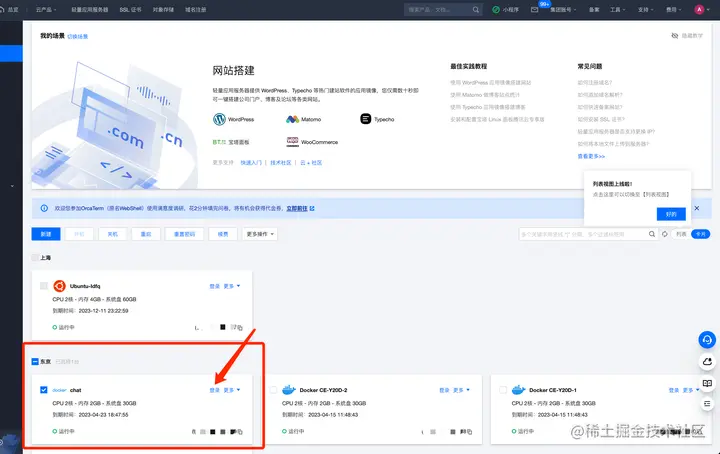Expand 更多 menu on Ubuntu-ldfq card
The width and height of the screenshot is (720, 454).
[232, 286]
